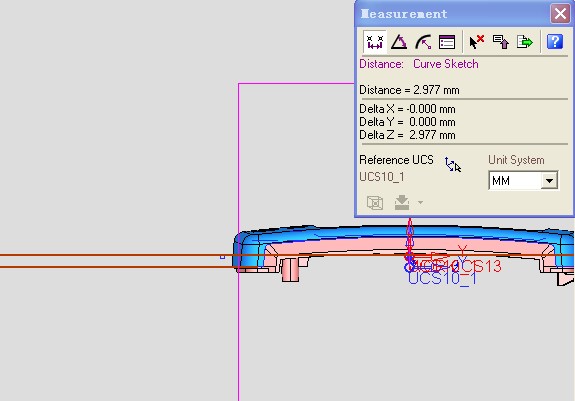Open the Unit System dropdown arrow

pos(549,180)
